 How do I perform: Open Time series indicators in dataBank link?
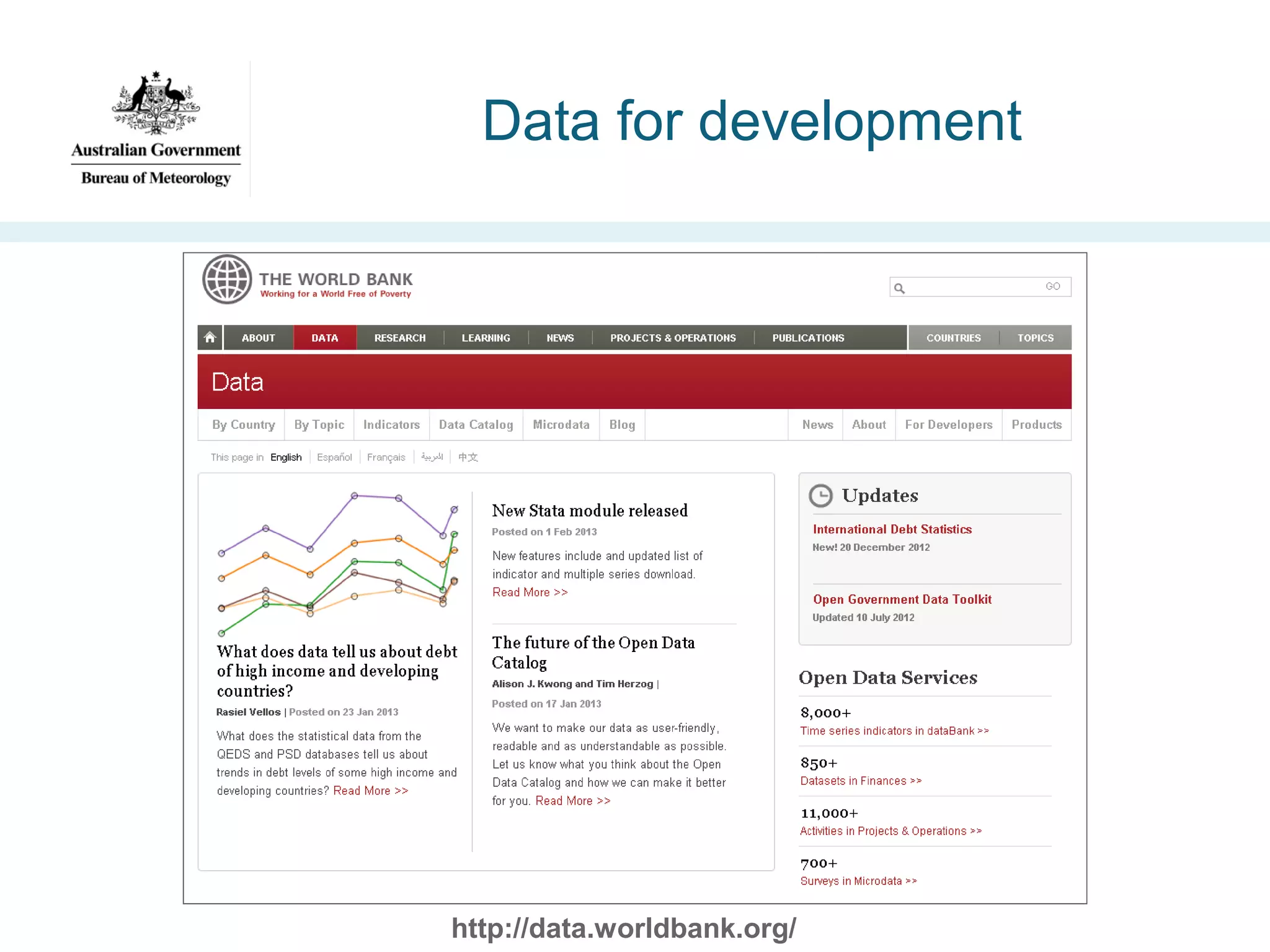coord(894,731)
